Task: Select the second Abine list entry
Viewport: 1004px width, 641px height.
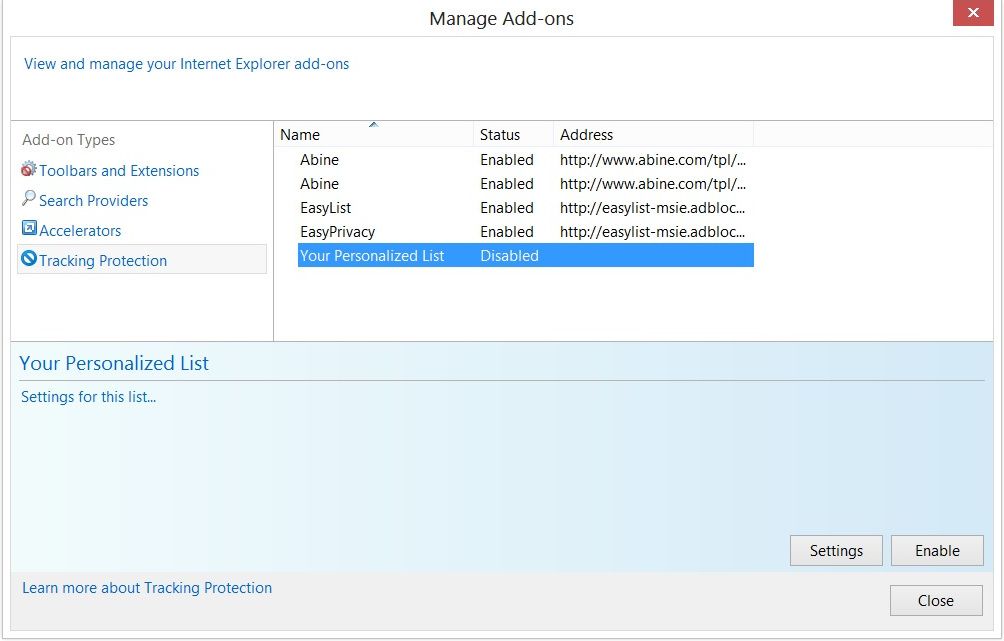Action: point(320,184)
